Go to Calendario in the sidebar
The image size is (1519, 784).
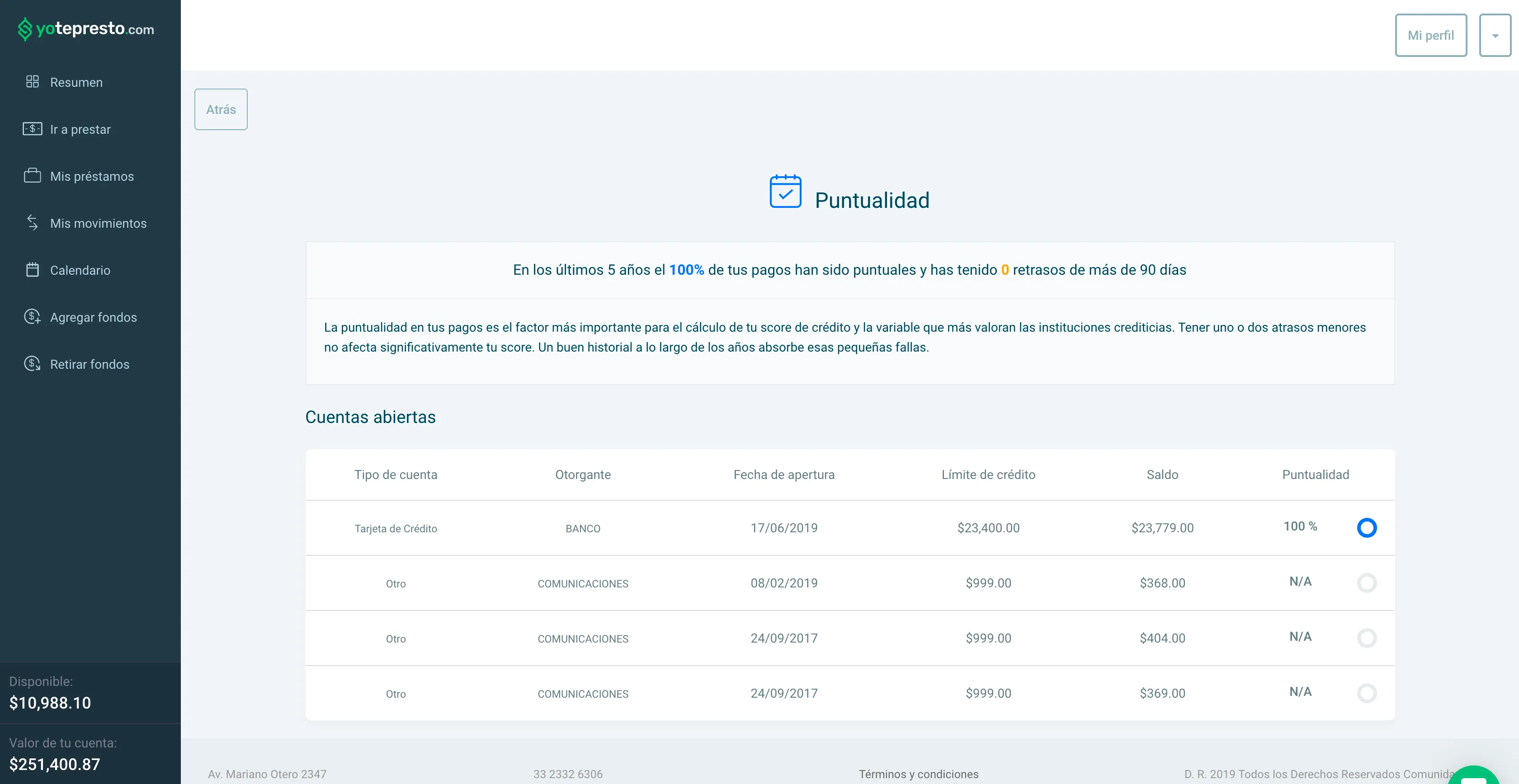coord(80,271)
